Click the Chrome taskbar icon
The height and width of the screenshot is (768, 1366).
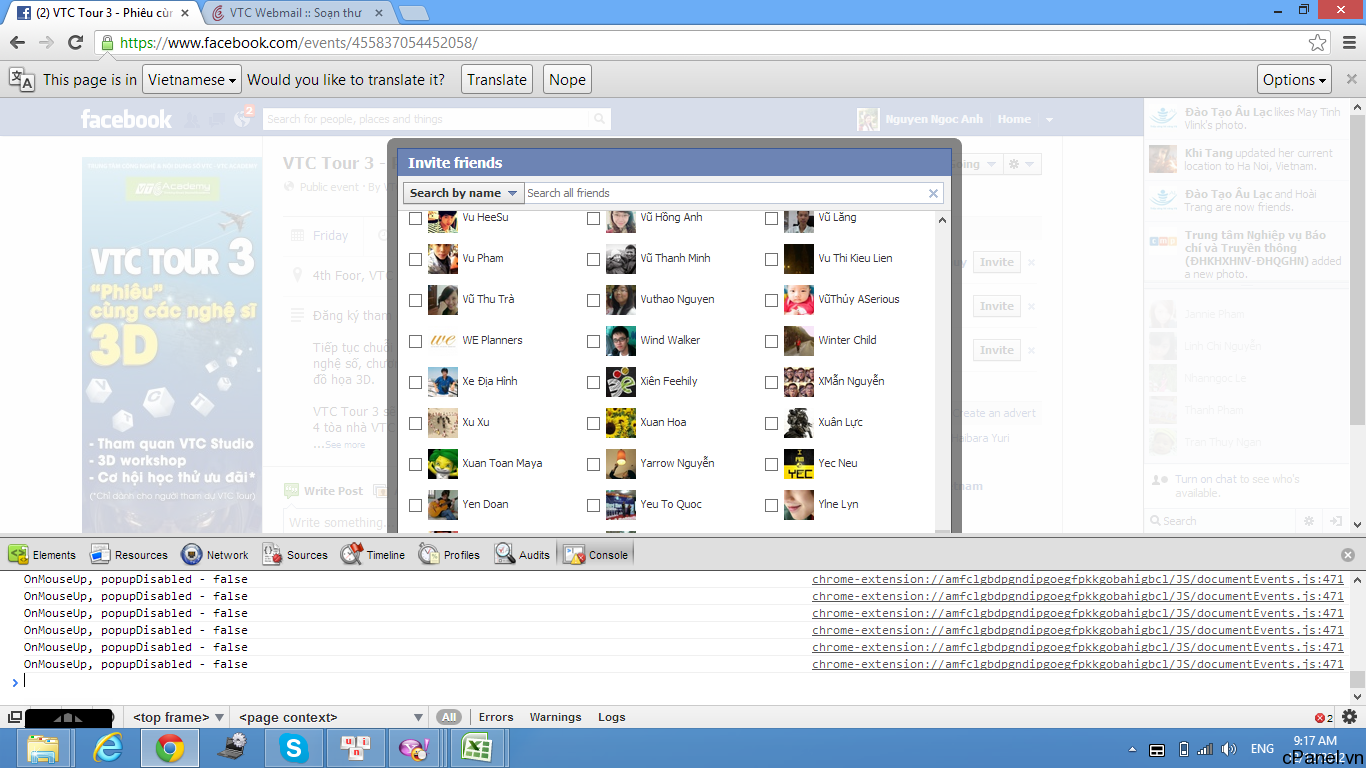coord(169,748)
